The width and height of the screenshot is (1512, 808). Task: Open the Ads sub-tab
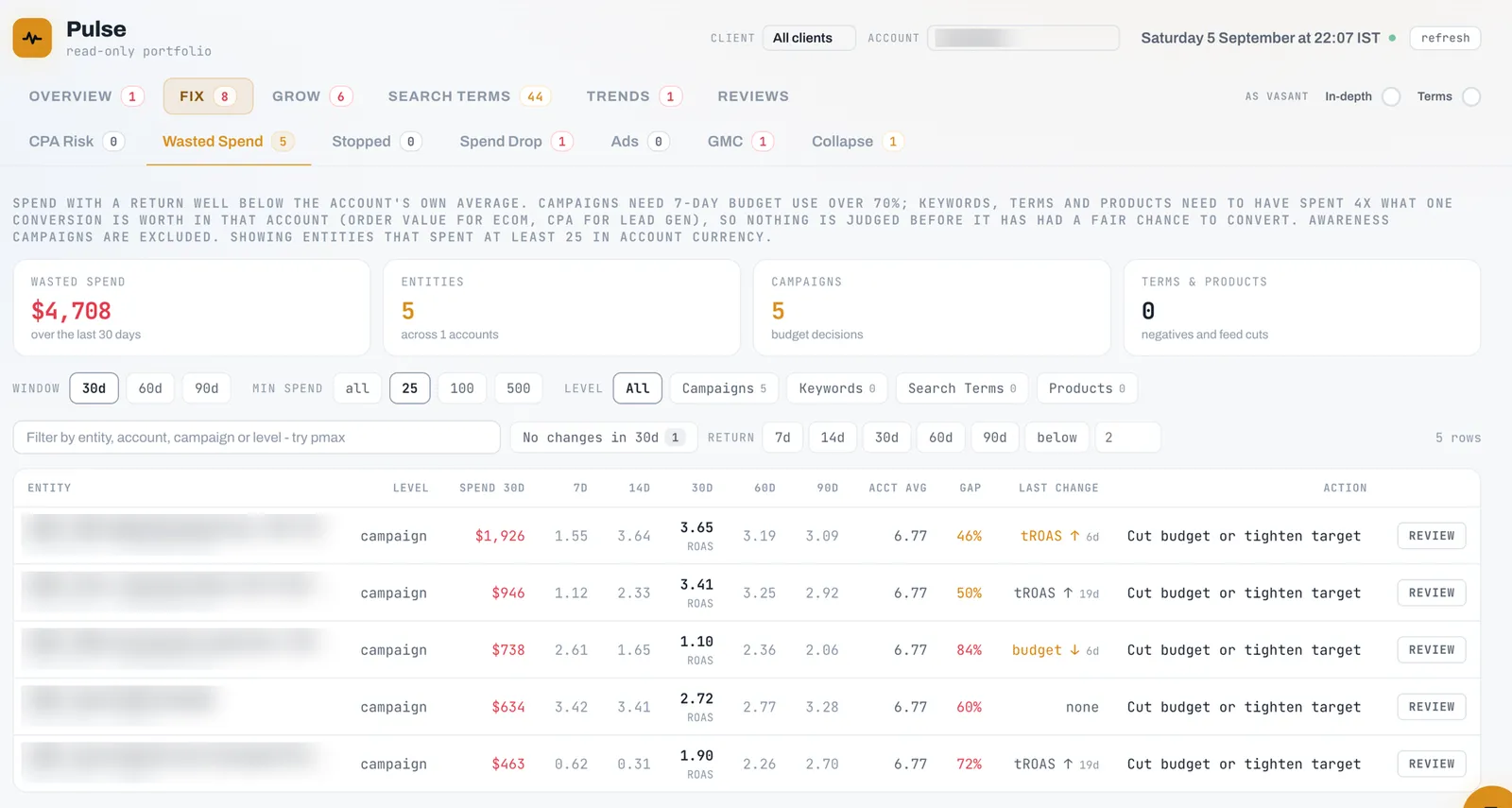coord(640,142)
